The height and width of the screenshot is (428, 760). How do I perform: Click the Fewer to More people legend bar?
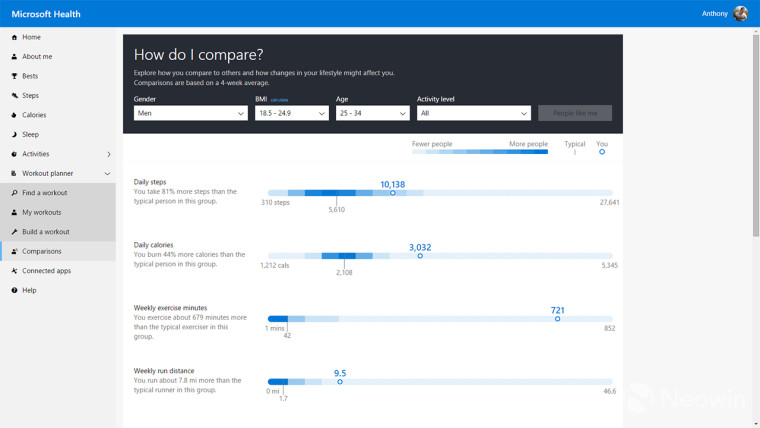coord(480,152)
